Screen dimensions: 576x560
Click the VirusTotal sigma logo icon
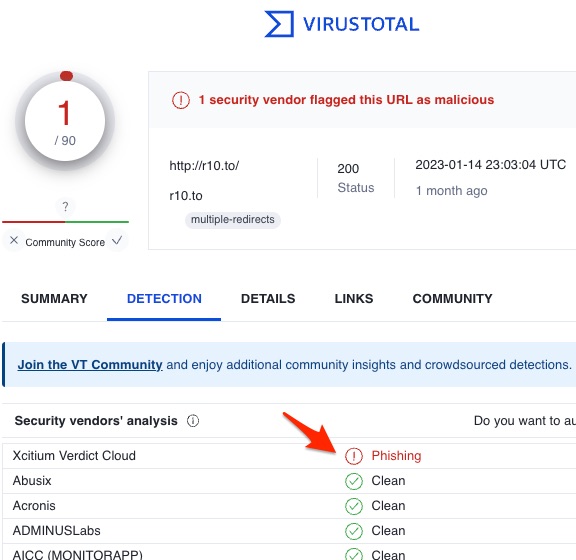(279, 24)
